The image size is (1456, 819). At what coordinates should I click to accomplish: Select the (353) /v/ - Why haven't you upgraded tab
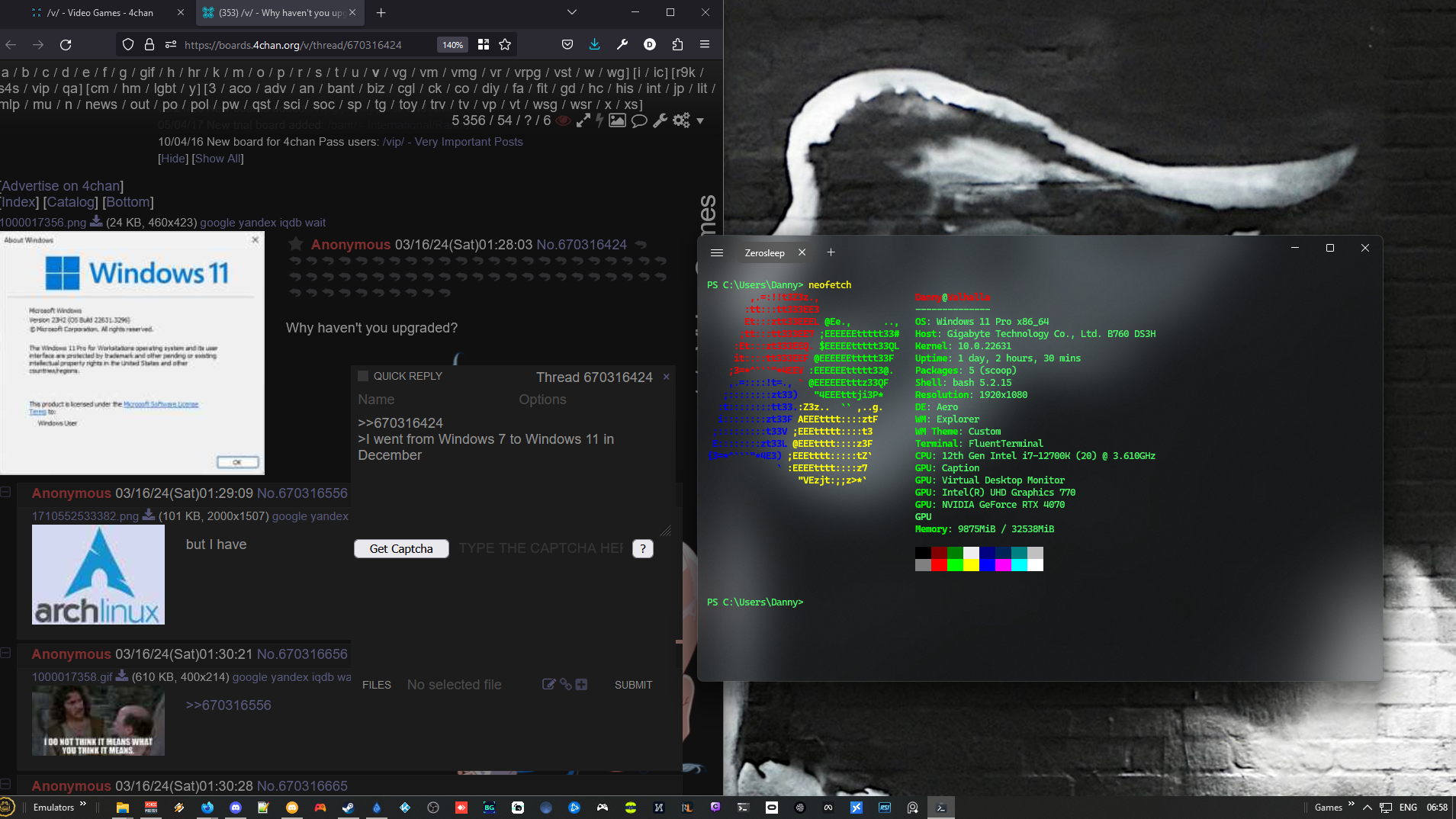click(273, 13)
